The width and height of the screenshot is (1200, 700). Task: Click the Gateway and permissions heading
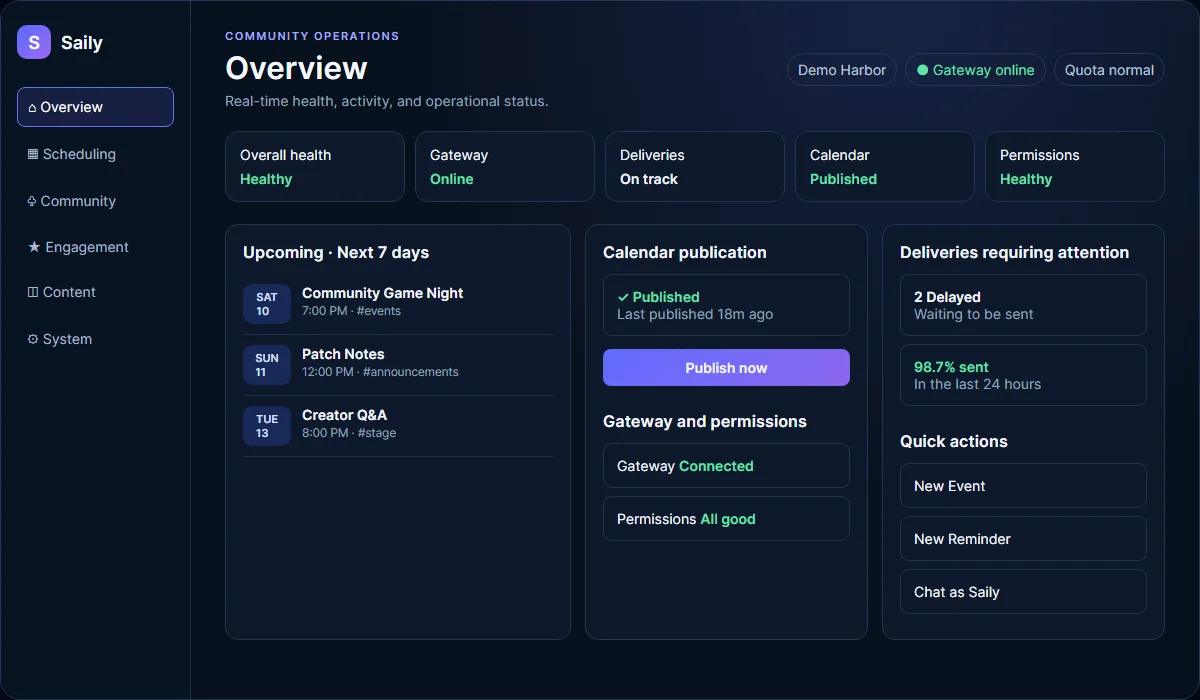pos(705,422)
